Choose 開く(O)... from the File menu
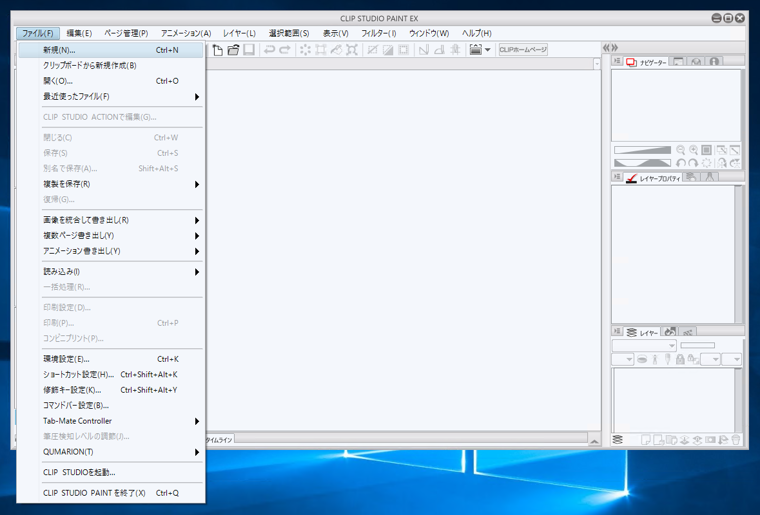This screenshot has width=760, height=515. [111, 81]
